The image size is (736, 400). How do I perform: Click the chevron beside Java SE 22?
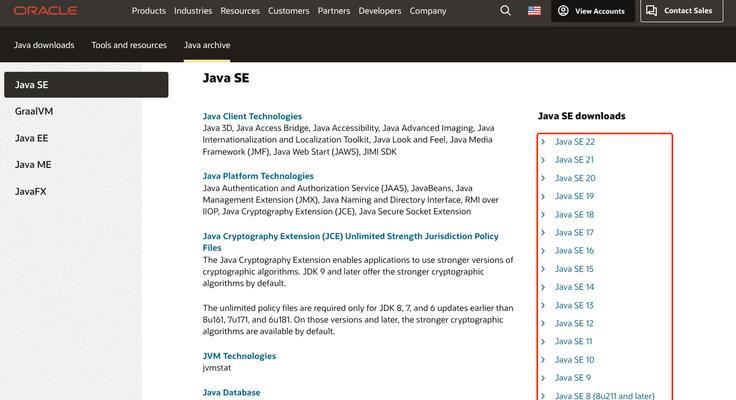(x=543, y=142)
